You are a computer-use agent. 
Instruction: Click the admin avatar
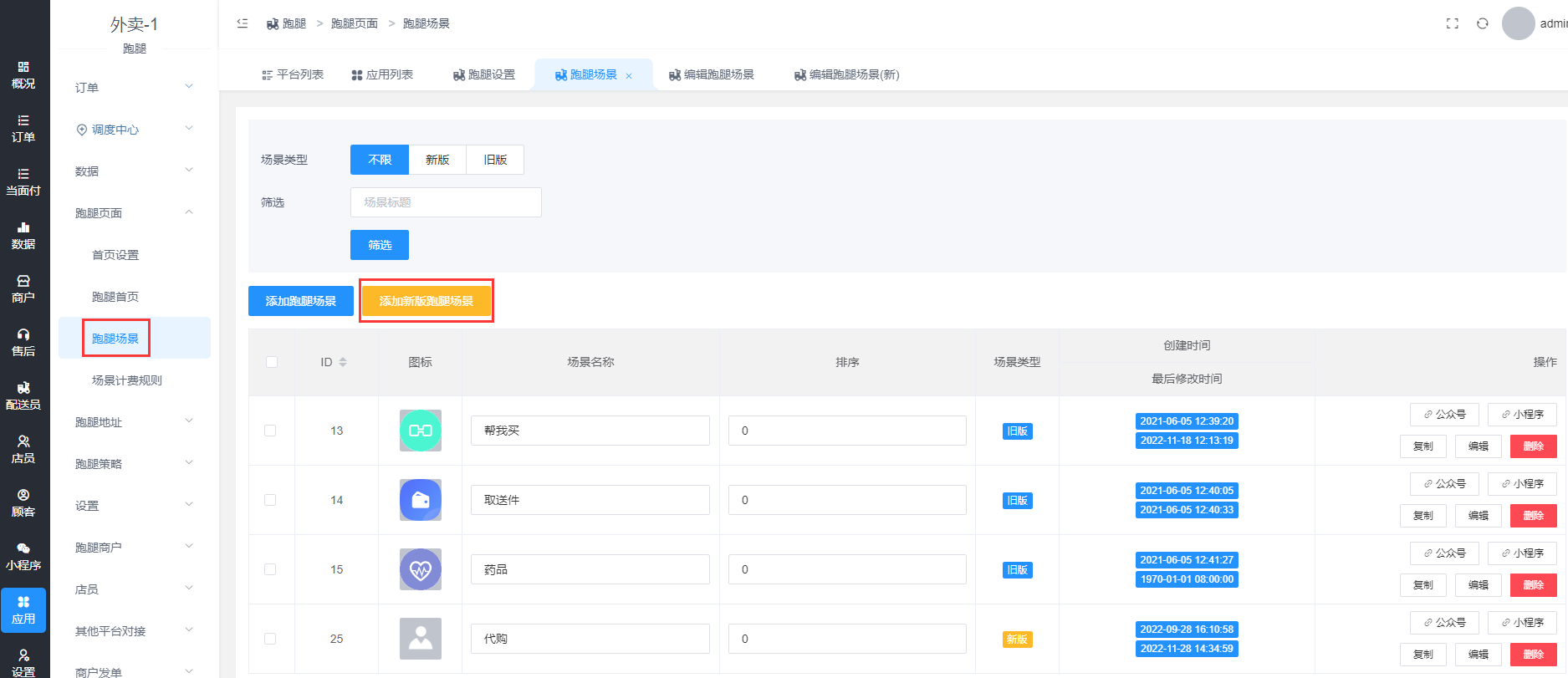pos(1519,23)
